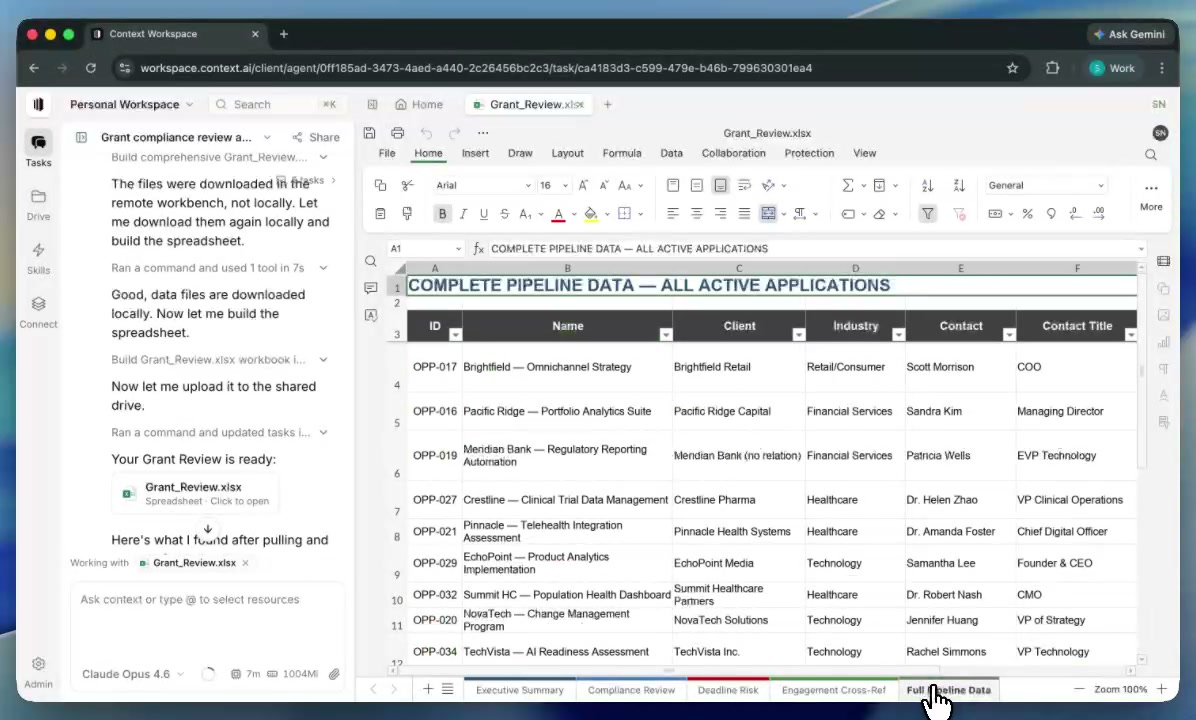Attach a file with the paperclip icon
This screenshot has width=1196, height=720.
(334, 674)
